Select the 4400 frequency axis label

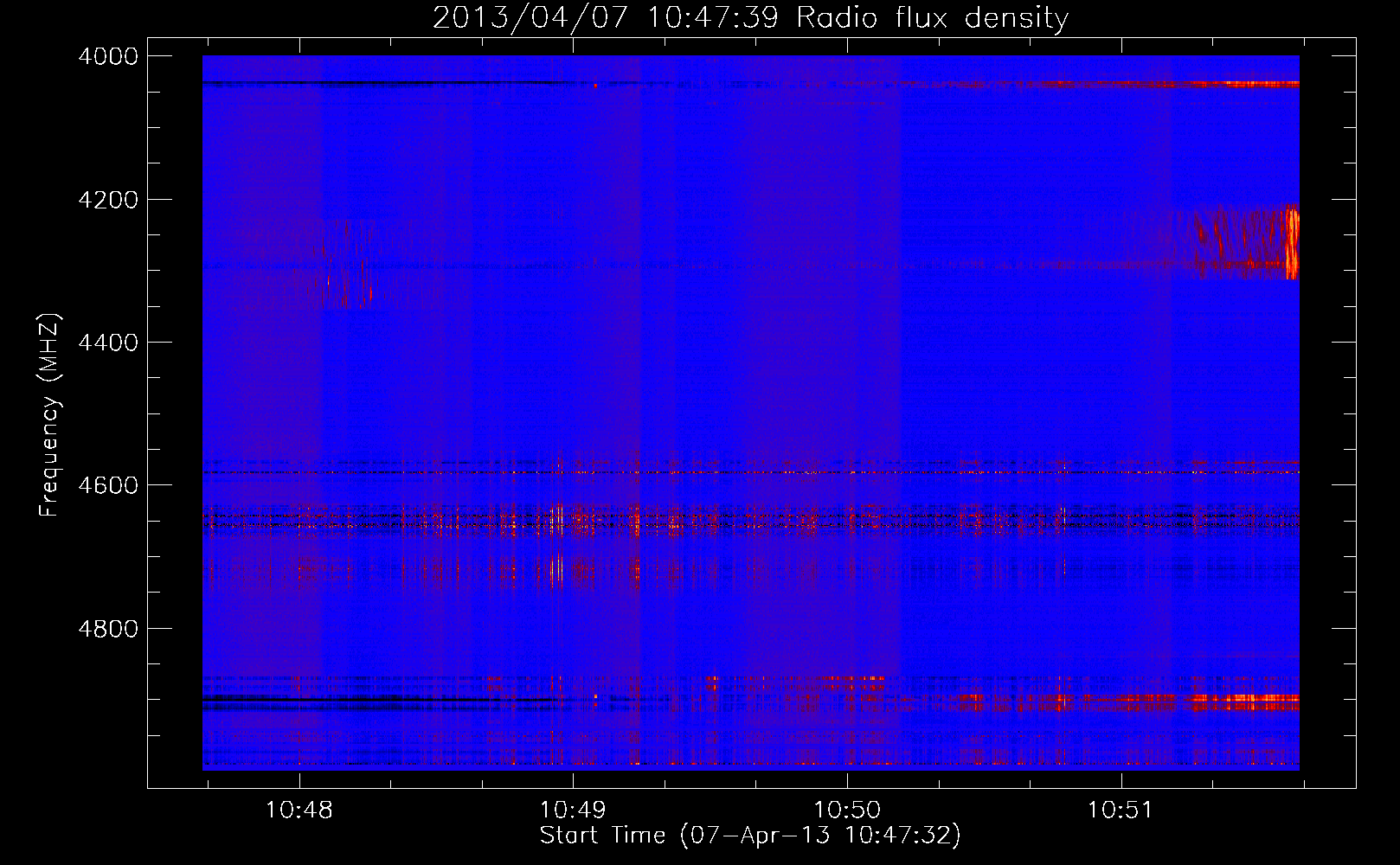click(107, 343)
